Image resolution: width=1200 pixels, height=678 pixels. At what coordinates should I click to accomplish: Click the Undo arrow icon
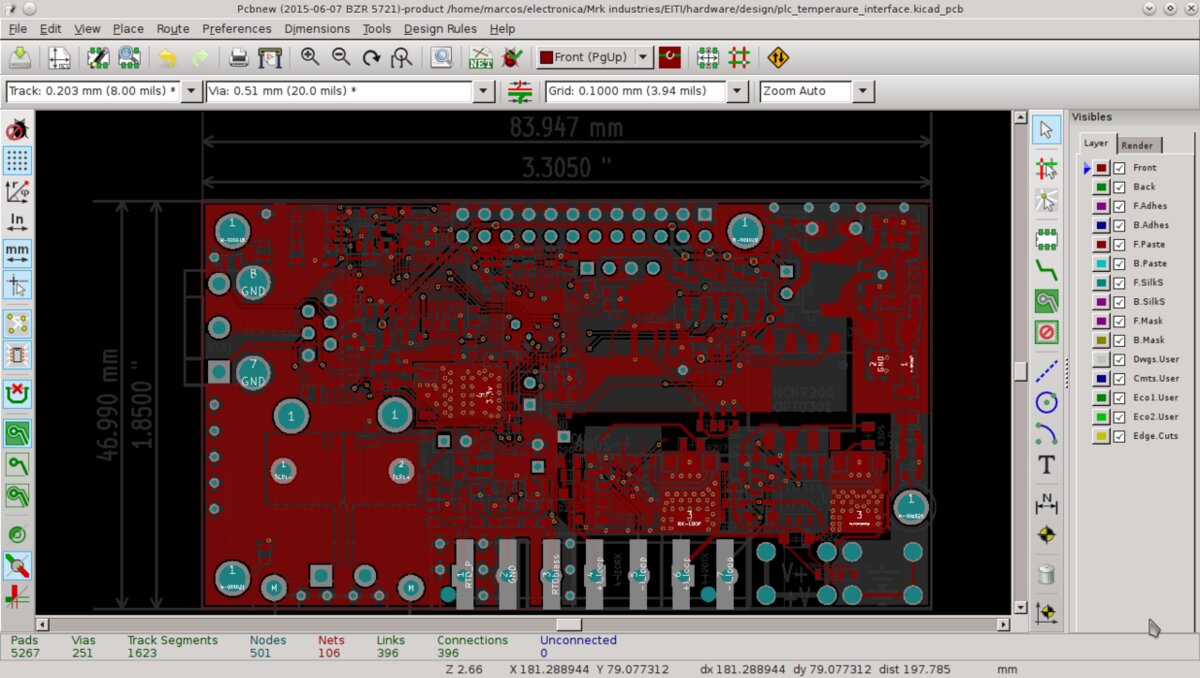167,57
